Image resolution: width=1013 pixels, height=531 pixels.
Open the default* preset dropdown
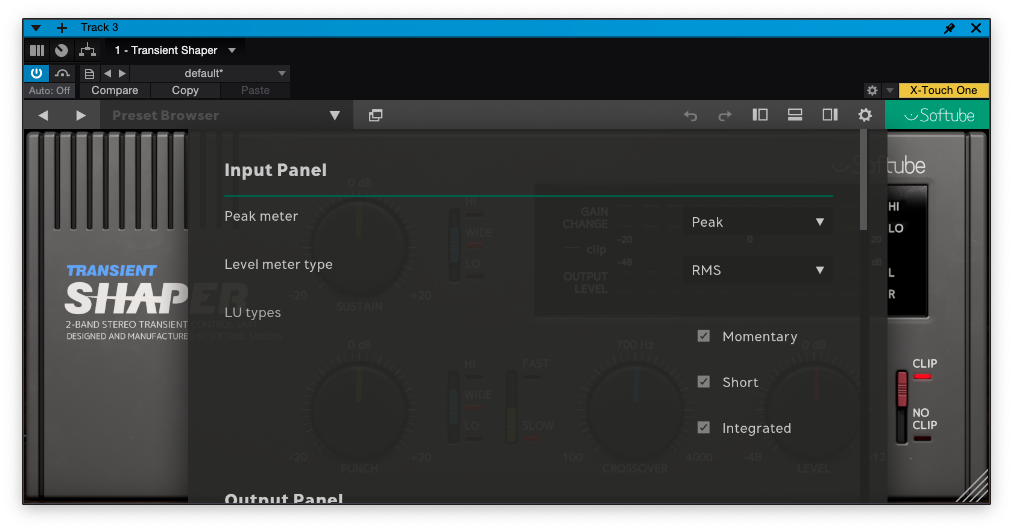[210, 74]
